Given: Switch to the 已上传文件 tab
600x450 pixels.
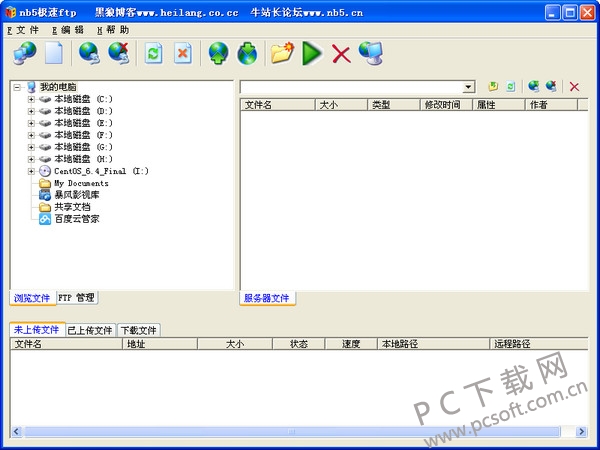Looking at the screenshot, I should pyautogui.click(x=90, y=330).
